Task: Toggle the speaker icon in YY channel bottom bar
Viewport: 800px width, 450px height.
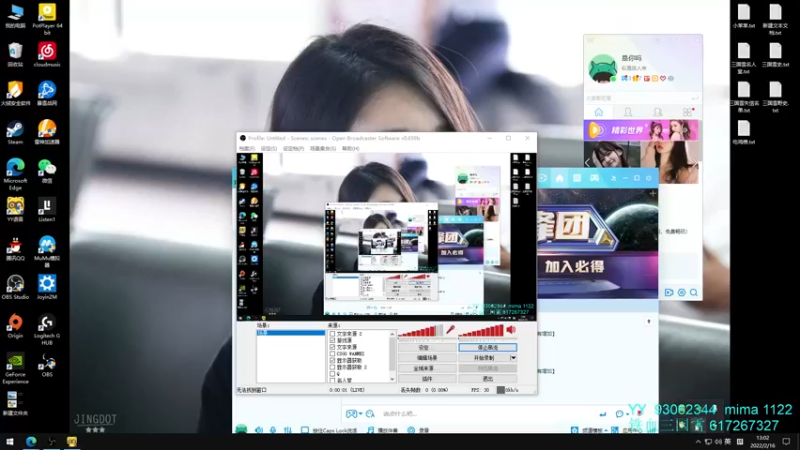Action: (x=259, y=430)
